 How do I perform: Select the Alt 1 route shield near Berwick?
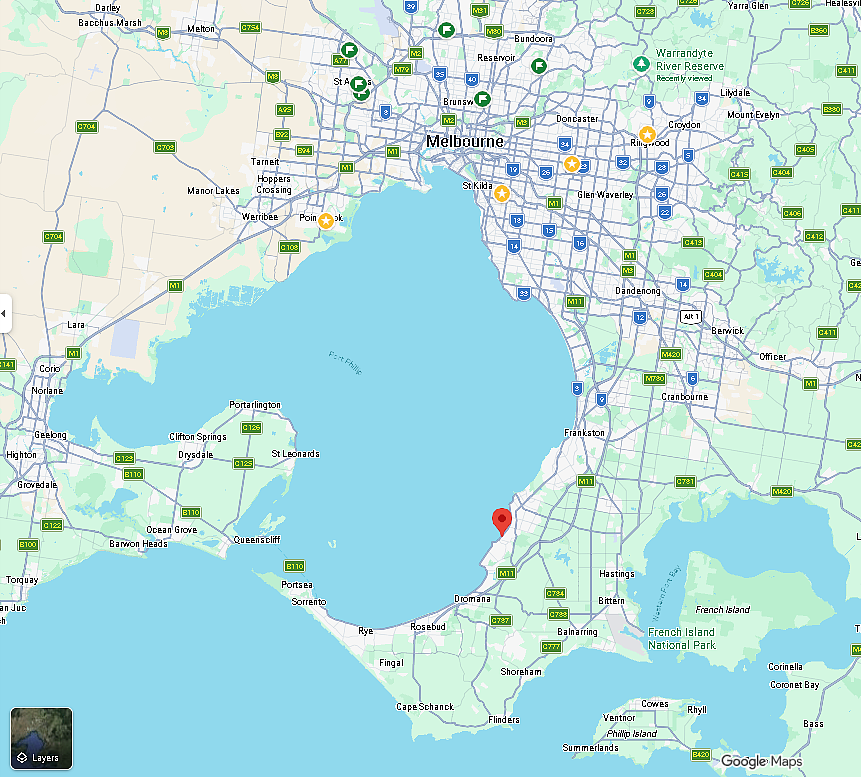[x=691, y=316]
